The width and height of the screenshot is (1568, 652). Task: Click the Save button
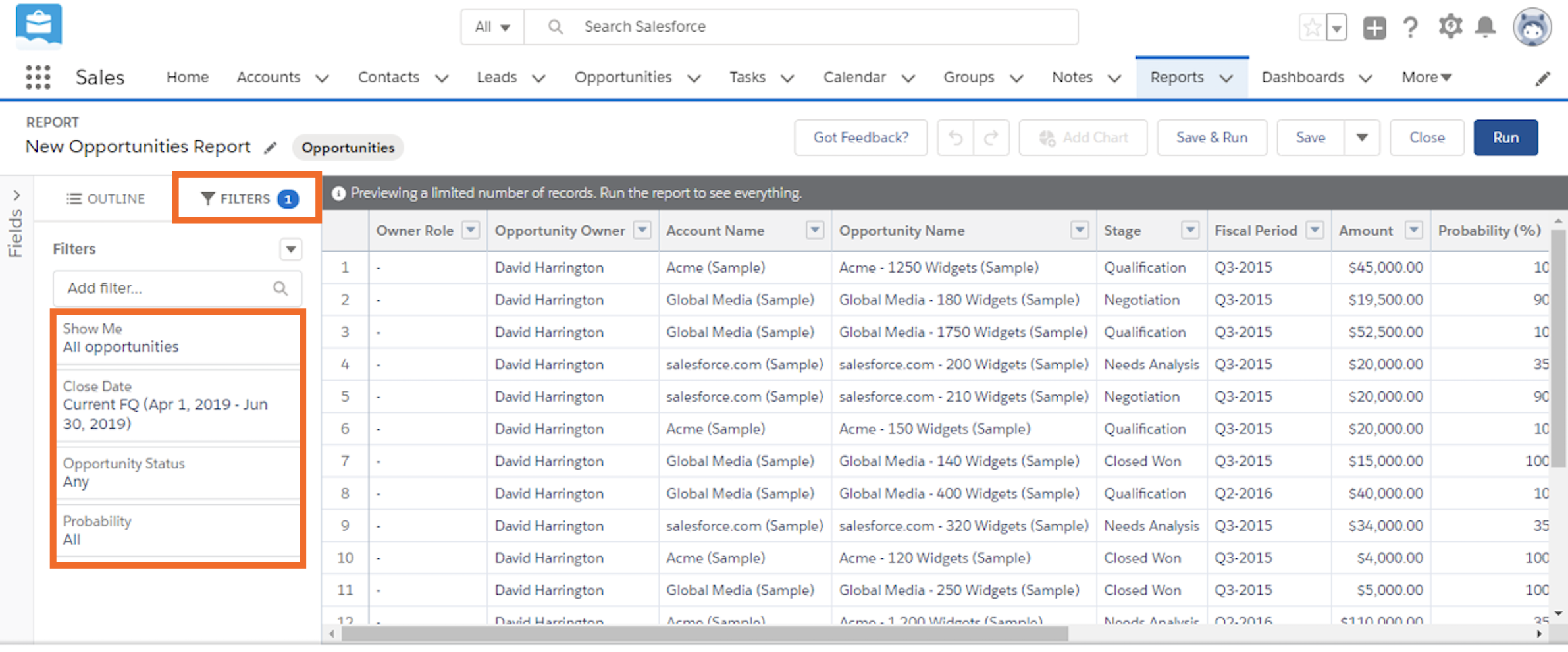[x=1310, y=138]
